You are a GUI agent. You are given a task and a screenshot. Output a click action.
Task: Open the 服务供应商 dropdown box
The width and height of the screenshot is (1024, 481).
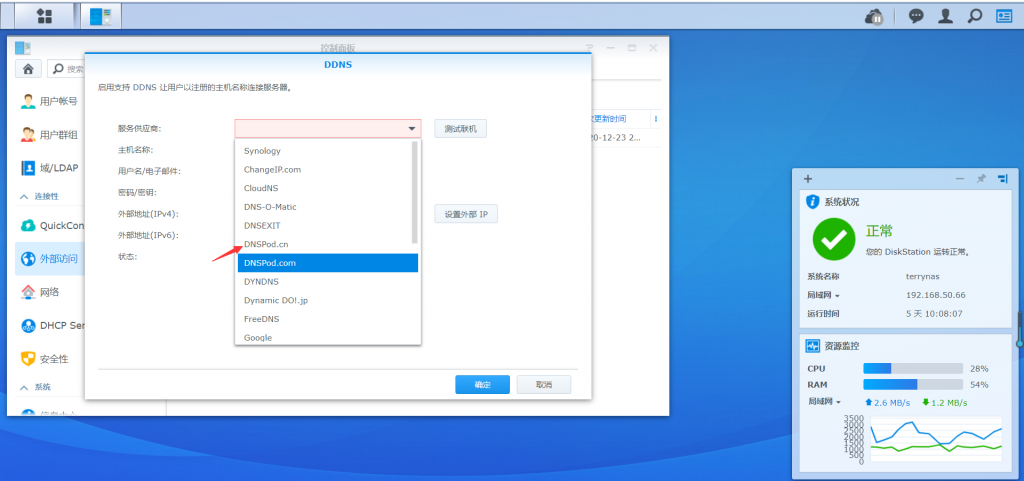coord(328,129)
